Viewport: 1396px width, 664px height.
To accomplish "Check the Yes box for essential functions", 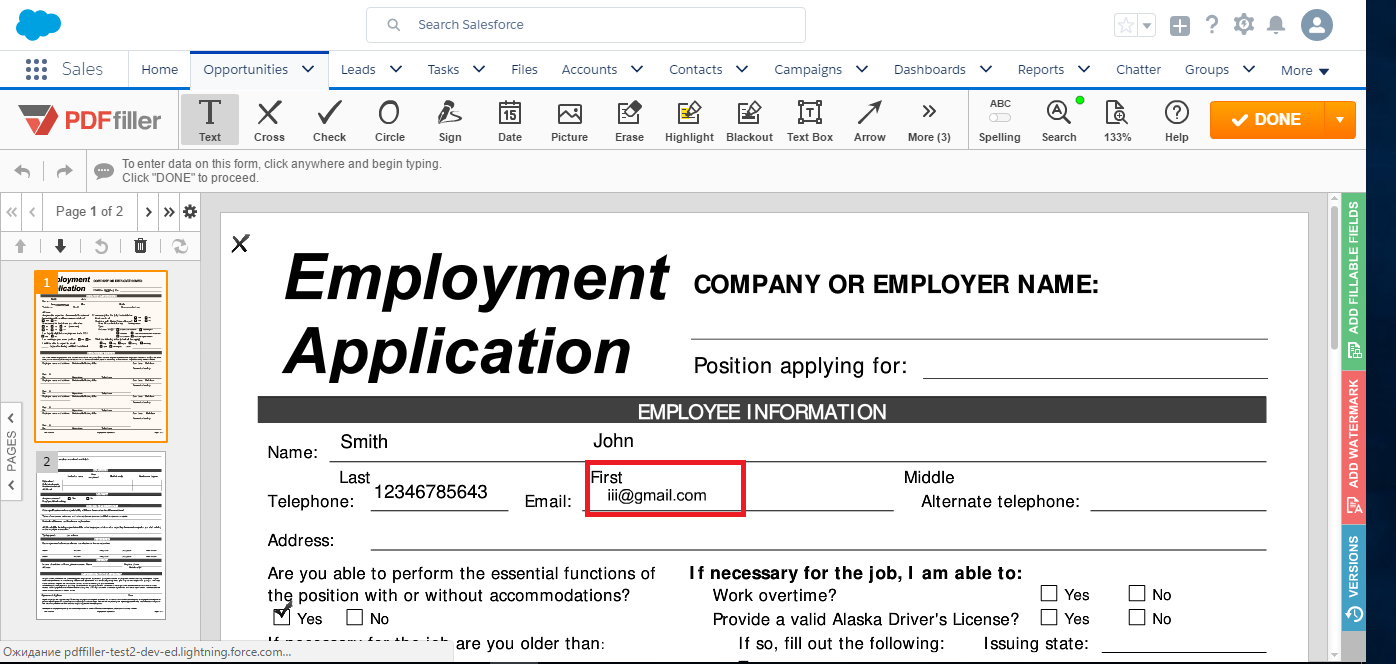I will pyautogui.click(x=282, y=617).
